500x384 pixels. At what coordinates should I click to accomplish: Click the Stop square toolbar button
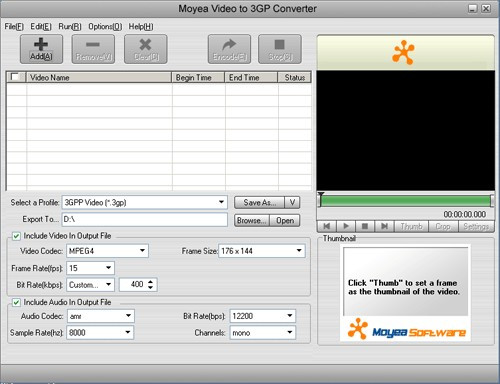tap(280, 49)
